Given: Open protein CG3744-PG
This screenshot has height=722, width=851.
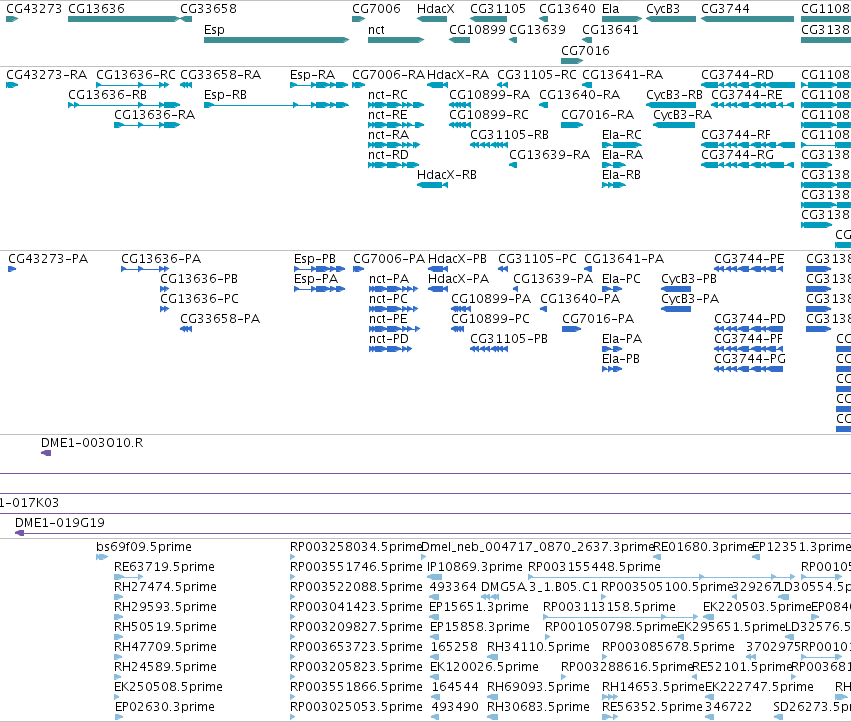Looking at the screenshot, I should (748, 369).
